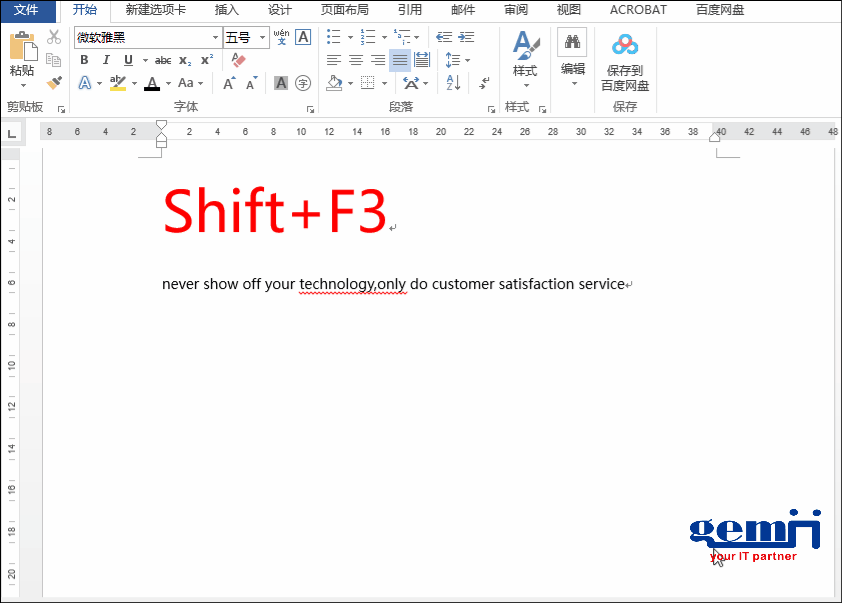This screenshot has width=842, height=603.
Task: Apply yellow text highlight color
Action: click(116, 82)
